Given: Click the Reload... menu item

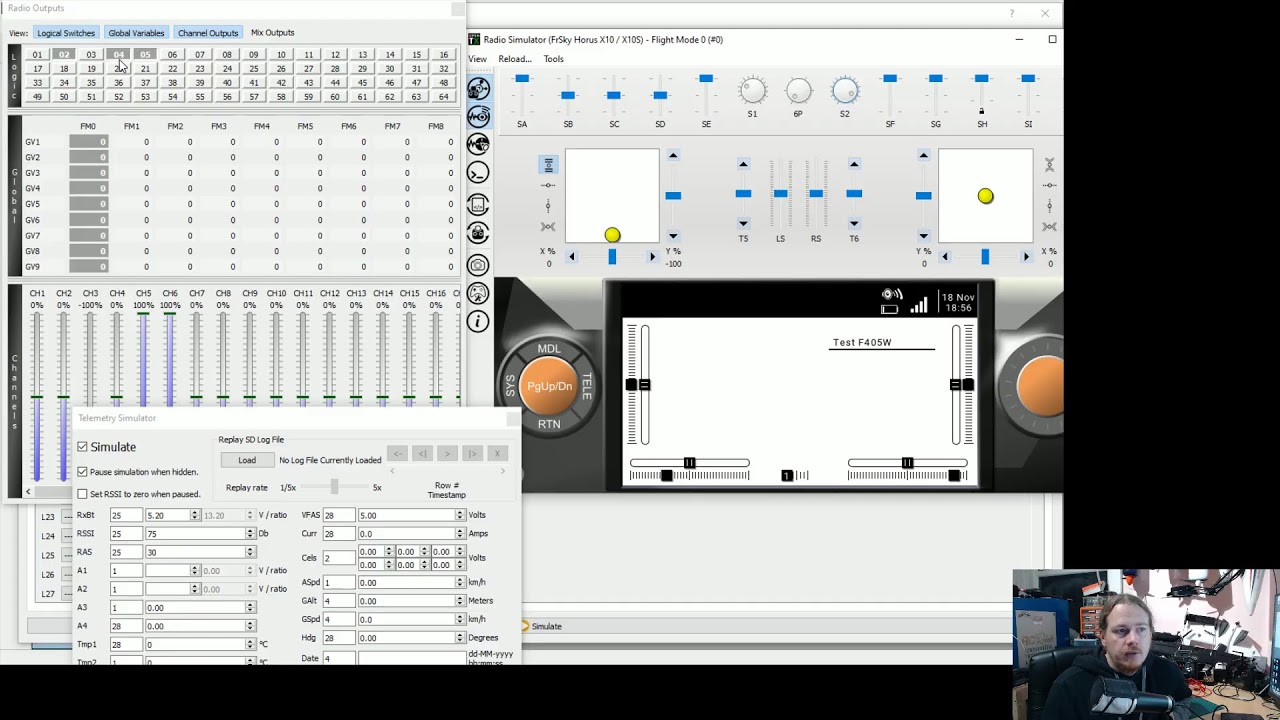Looking at the screenshot, I should point(514,59).
